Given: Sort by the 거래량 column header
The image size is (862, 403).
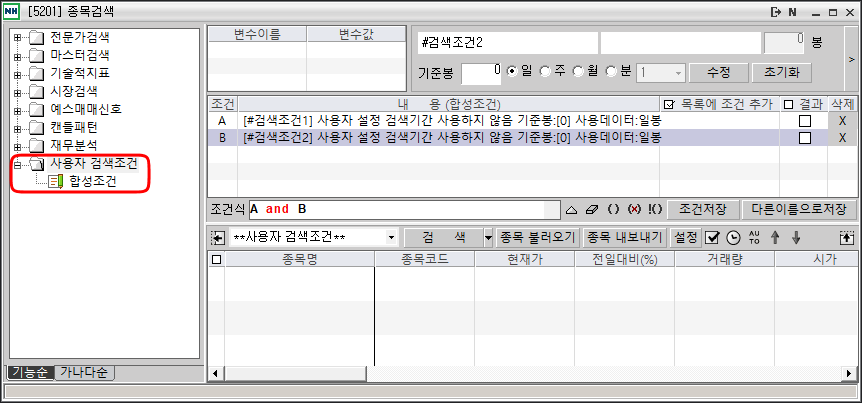Looking at the screenshot, I should click(x=725, y=260).
